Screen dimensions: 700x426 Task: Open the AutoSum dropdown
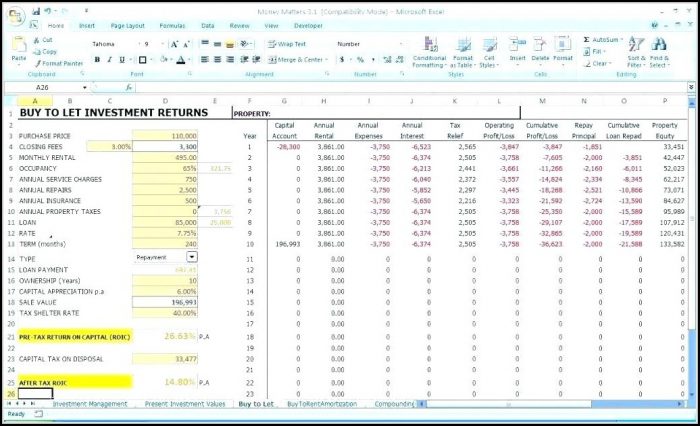pos(621,40)
